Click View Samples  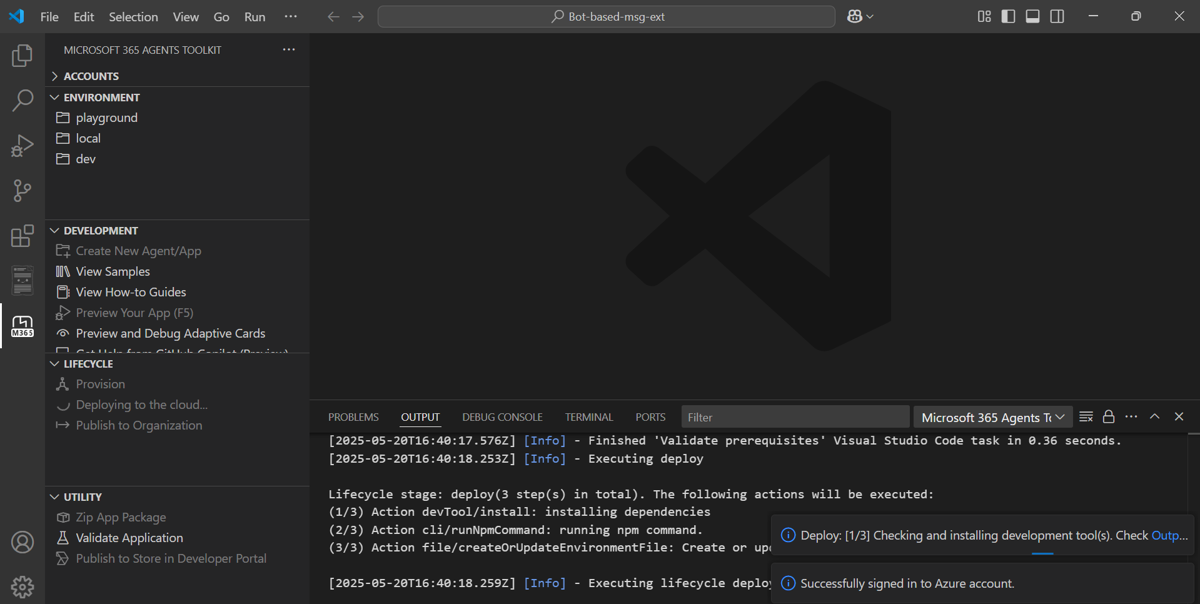(x=177, y=272)
